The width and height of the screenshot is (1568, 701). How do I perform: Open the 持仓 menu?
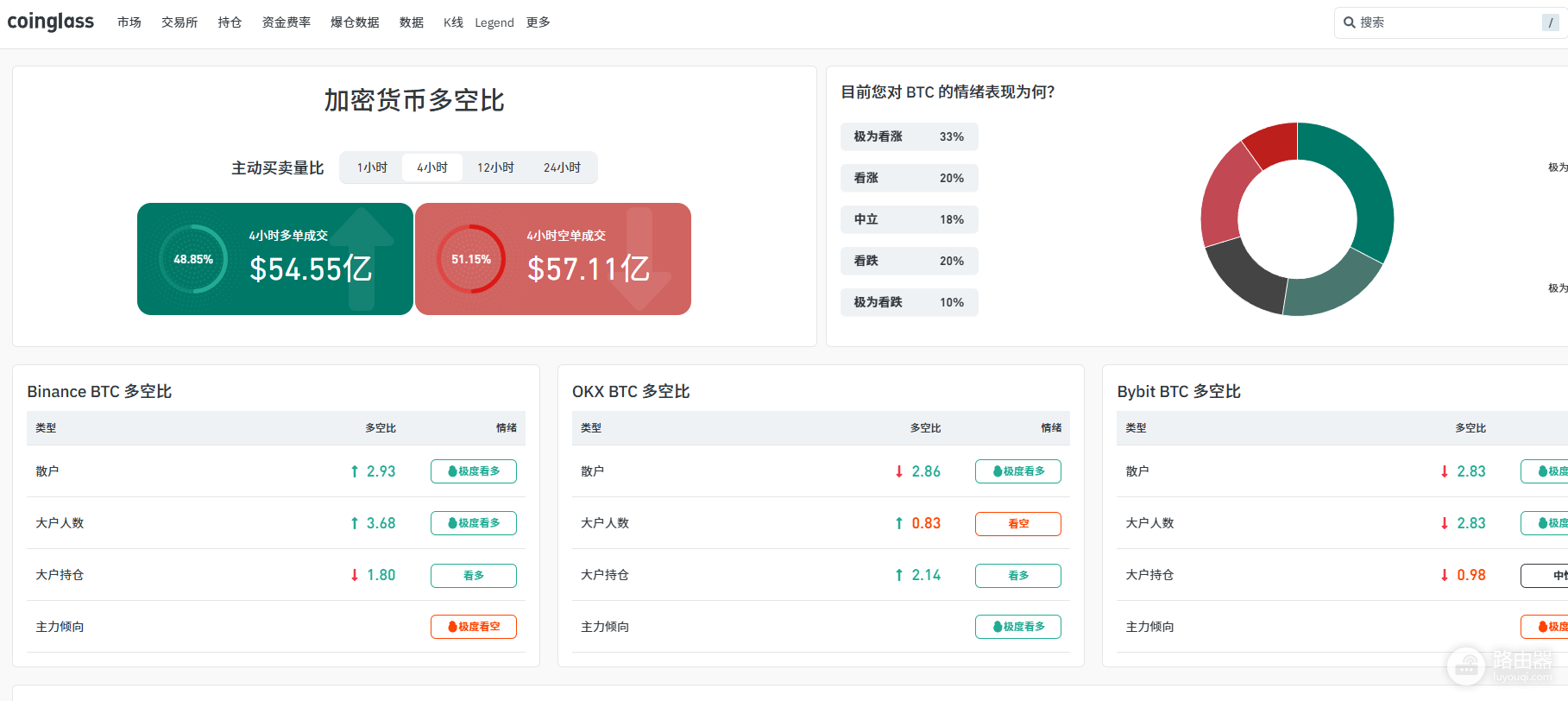[x=230, y=22]
